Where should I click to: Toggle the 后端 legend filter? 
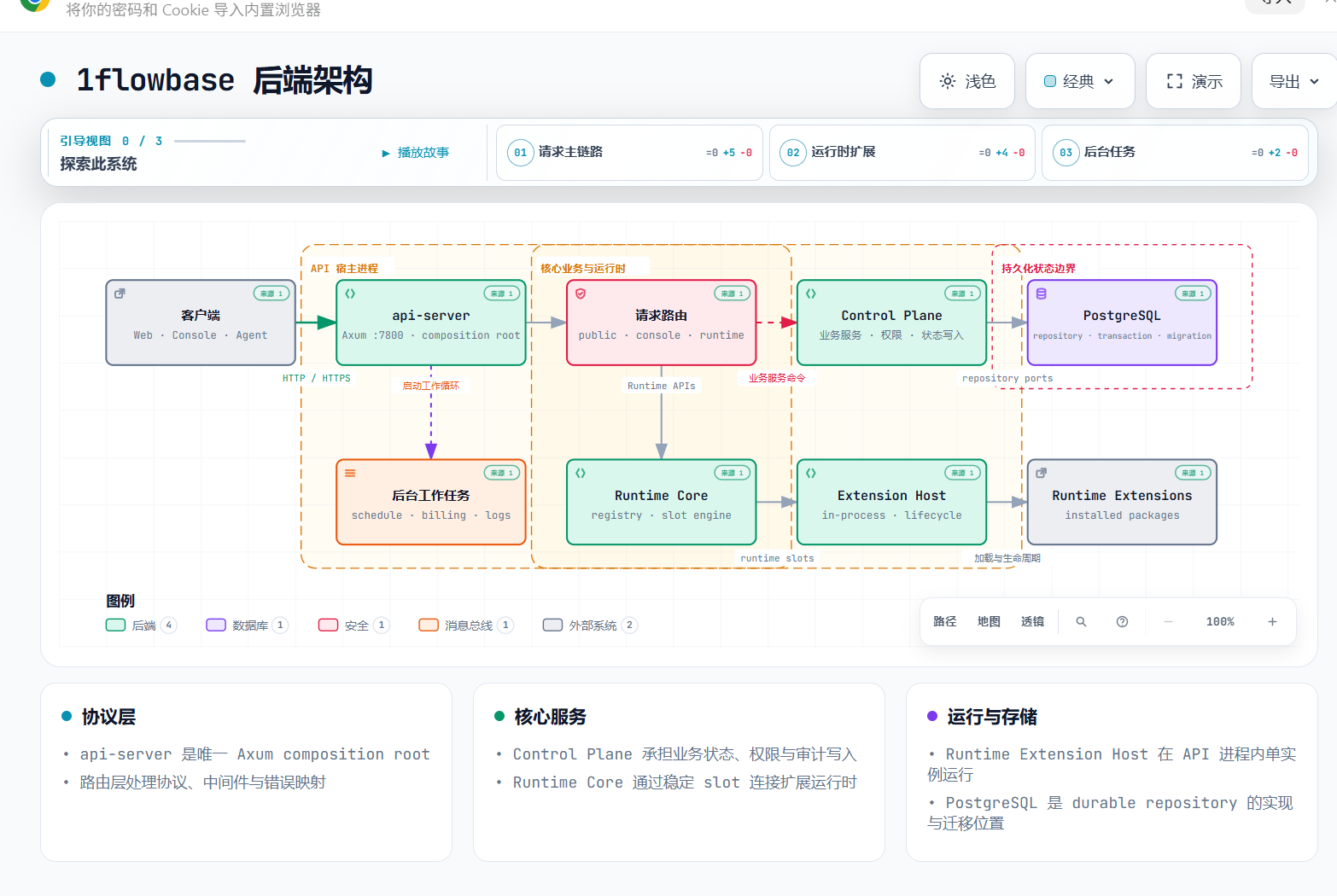[x=142, y=625]
